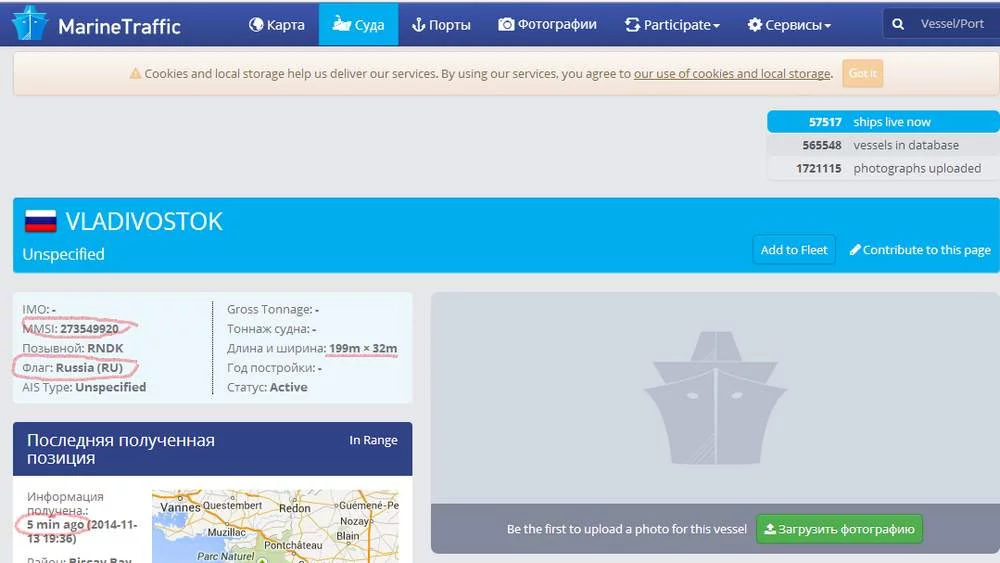Click the MarineTraffic ship logo icon

tap(29, 23)
